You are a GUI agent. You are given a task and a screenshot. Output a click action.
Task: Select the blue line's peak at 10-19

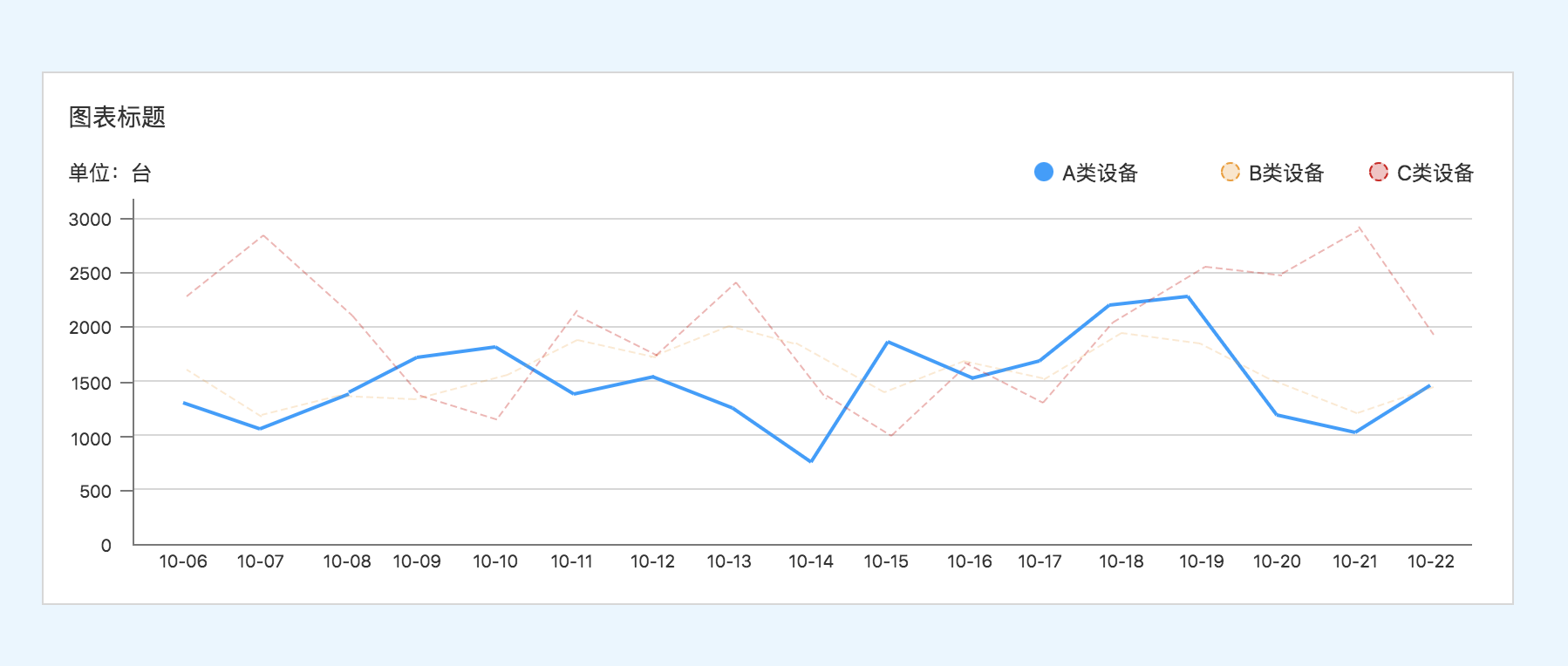1187,296
